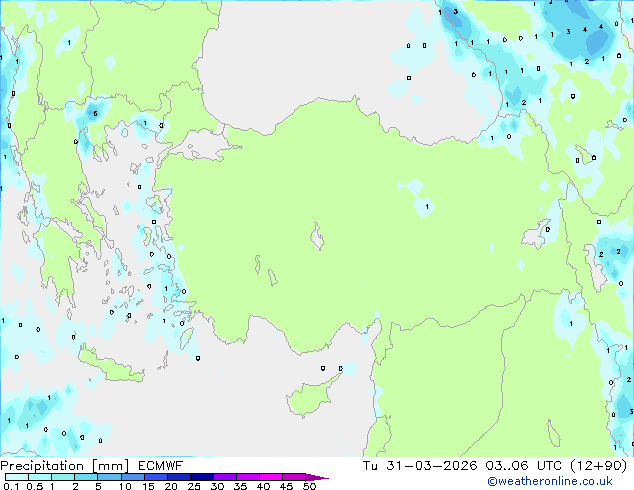Click the legend value label '25'
This screenshot has height=490, width=634.
tap(194, 486)
